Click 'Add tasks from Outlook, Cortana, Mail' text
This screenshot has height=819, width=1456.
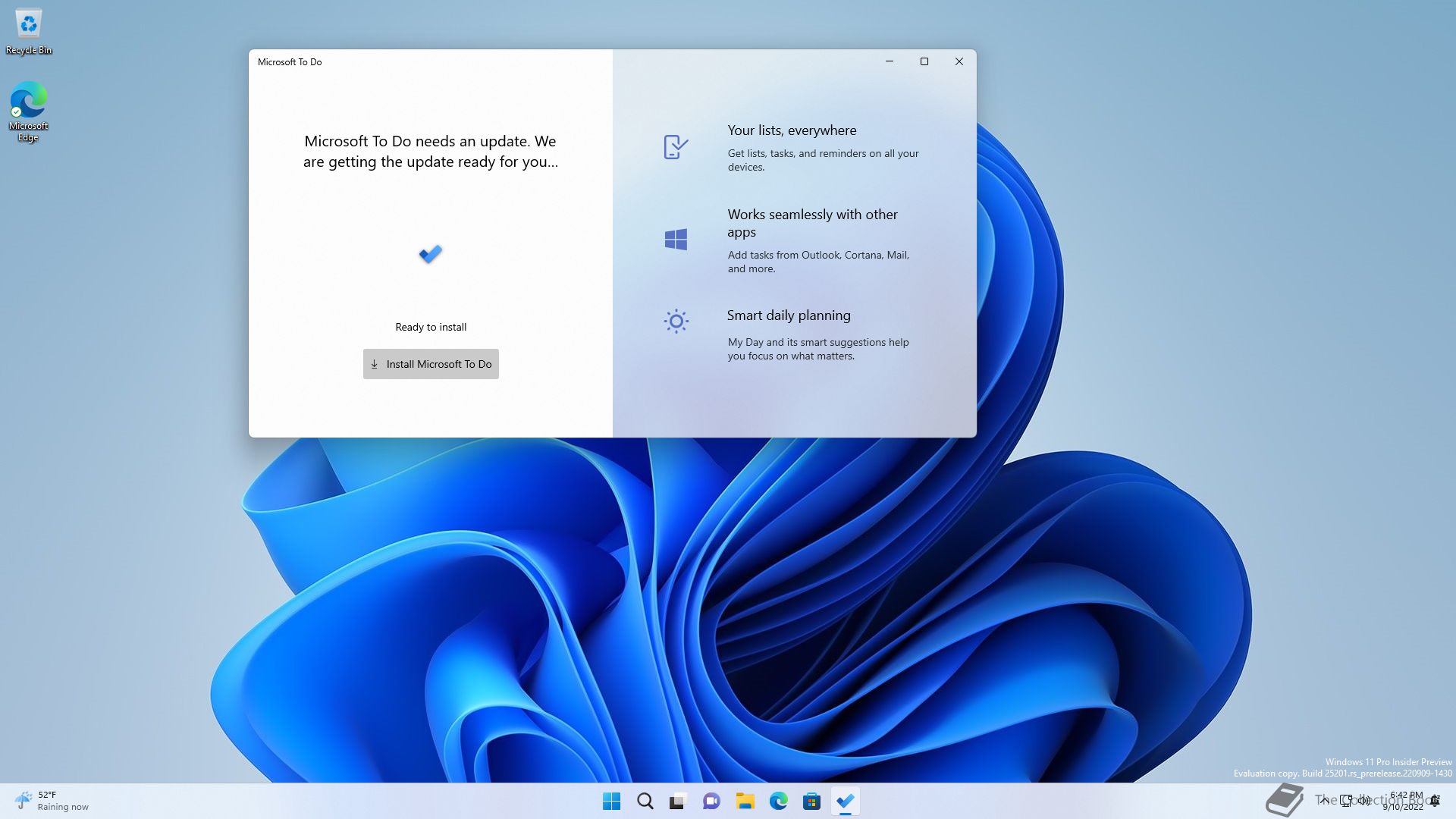coord(818,262)
